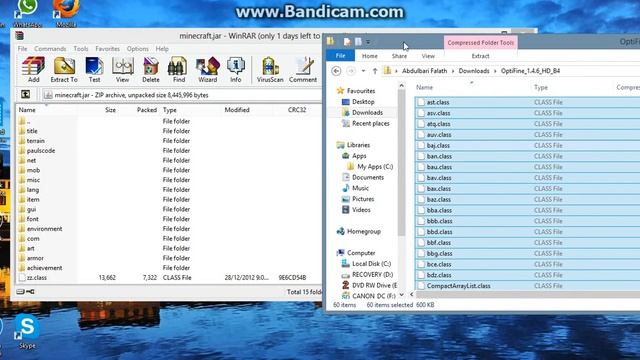Click Downloads in the address breadcrumb
The height and width of the screenshot is (360, 640).
473,71
